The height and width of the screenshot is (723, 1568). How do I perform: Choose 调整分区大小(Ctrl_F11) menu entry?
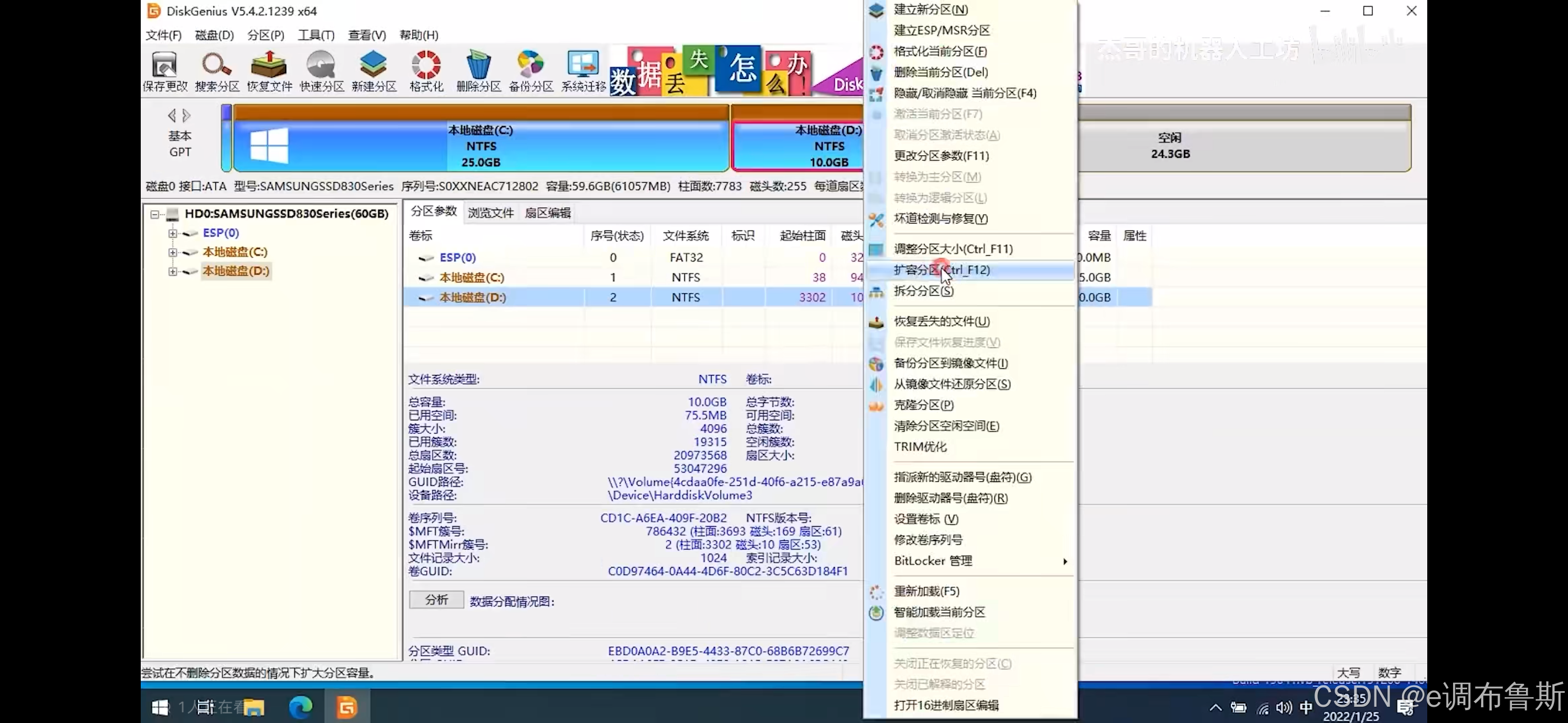click(x=970, y=248)
